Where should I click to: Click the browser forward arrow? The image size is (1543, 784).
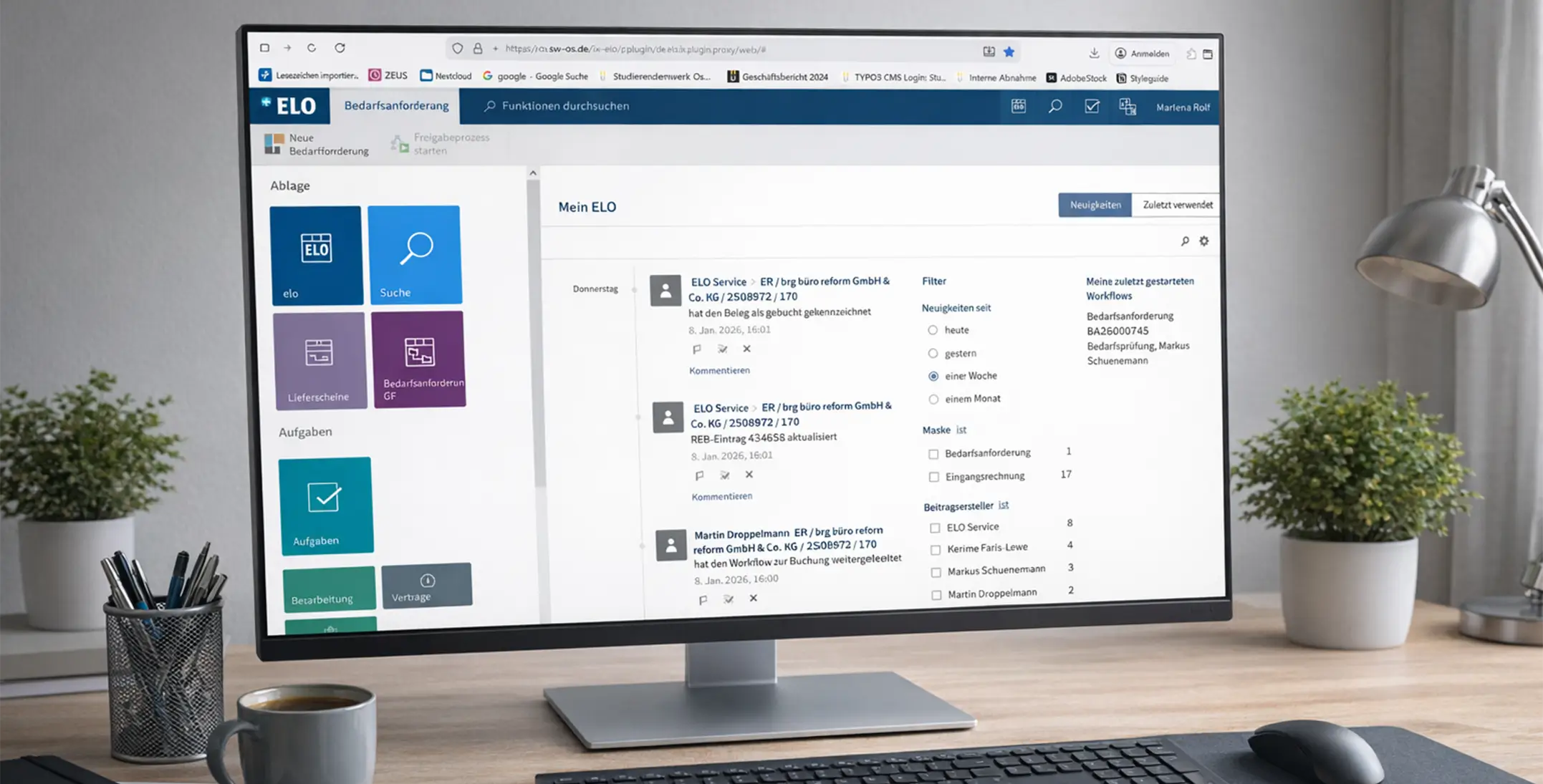click(x=287, y=48)
